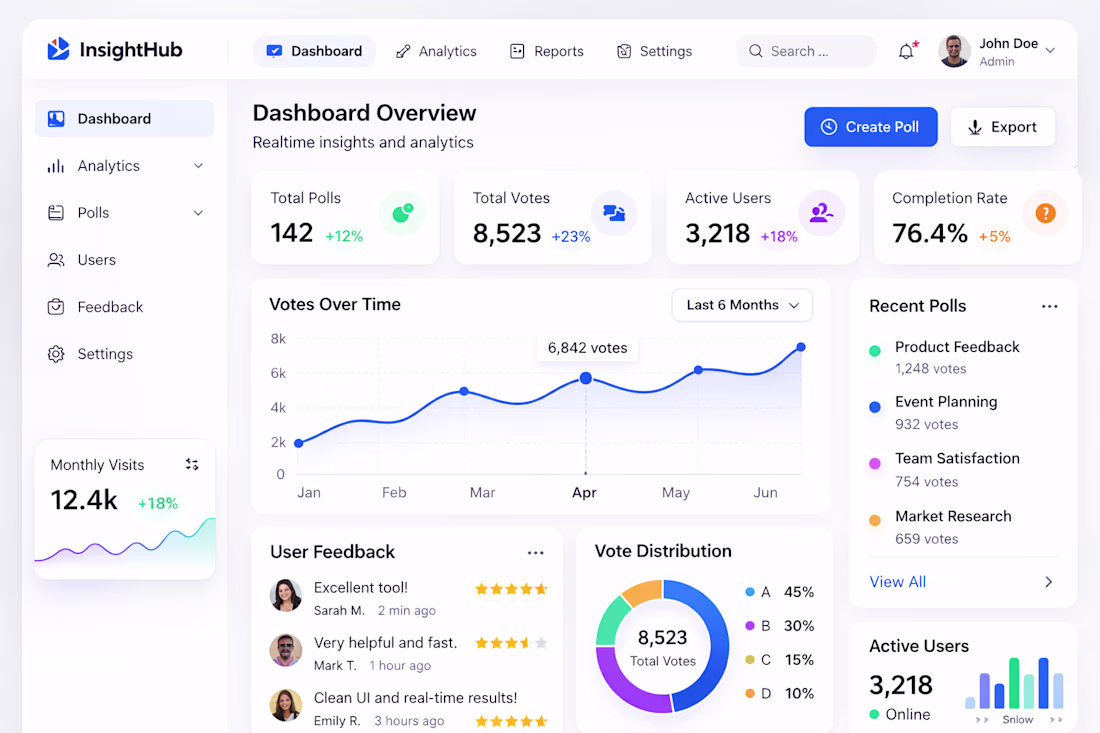Click the star rating for Very helpful and fast.
This screenshot has width=1100, height=733.
511,643
